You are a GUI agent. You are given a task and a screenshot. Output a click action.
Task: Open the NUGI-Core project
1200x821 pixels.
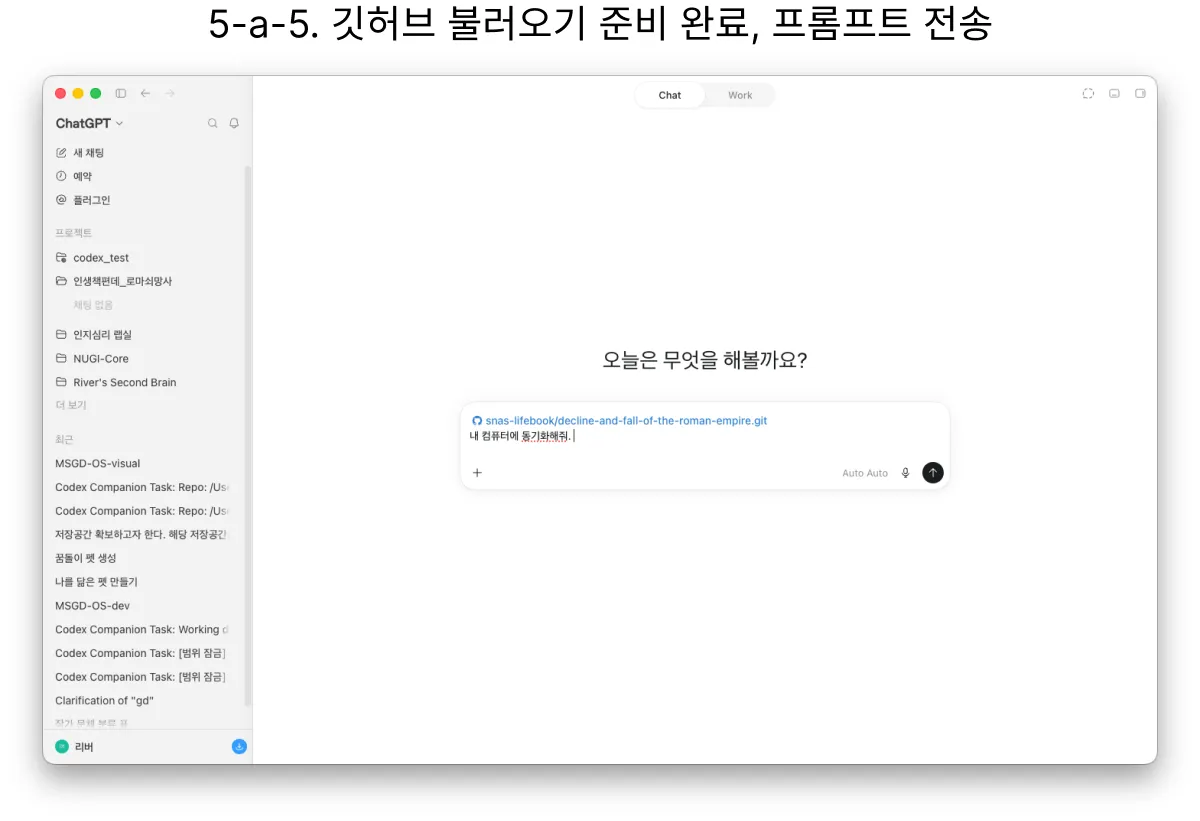pos(92,358)
